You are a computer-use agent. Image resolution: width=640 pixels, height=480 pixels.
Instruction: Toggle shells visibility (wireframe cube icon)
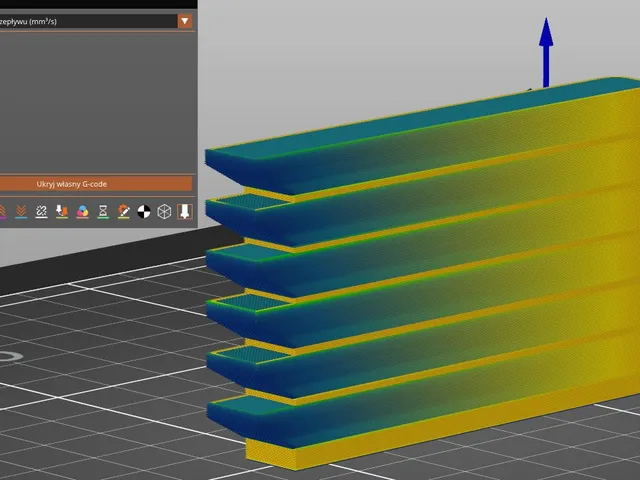click(164, 211)
